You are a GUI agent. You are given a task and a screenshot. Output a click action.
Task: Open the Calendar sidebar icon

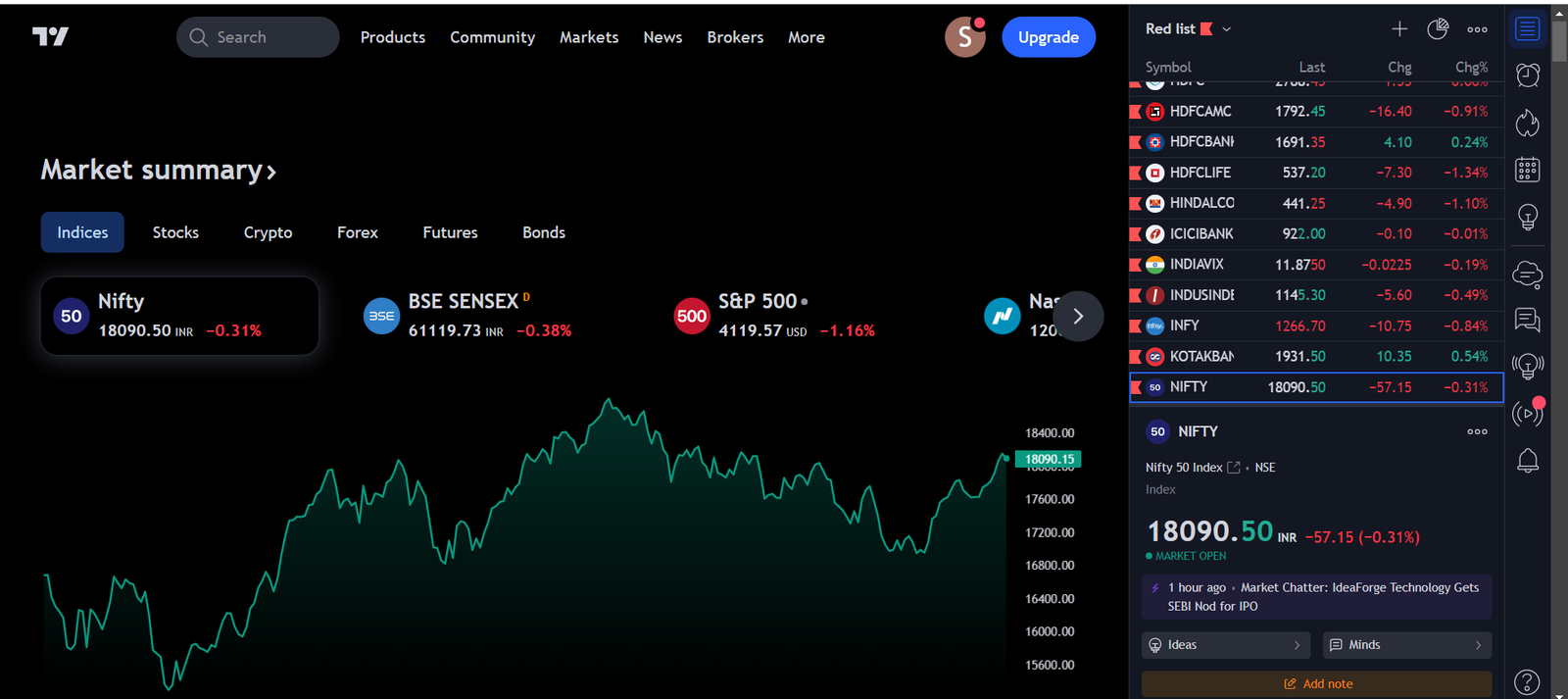click(1527, 170)
